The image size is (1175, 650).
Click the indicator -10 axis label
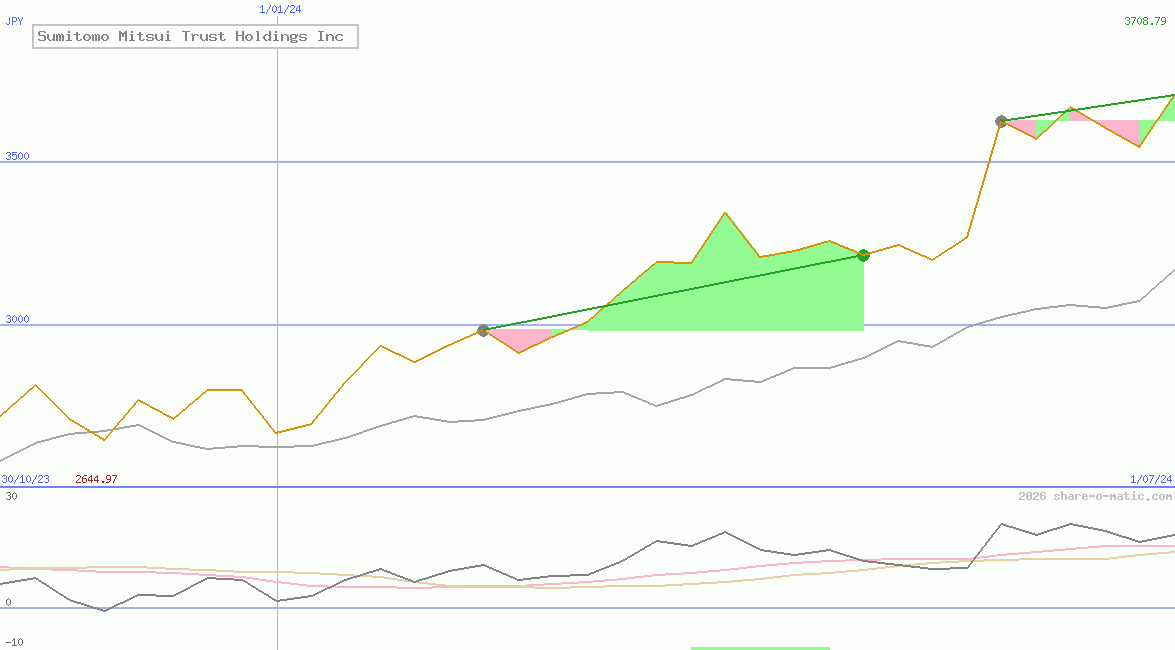pos(14,643)
